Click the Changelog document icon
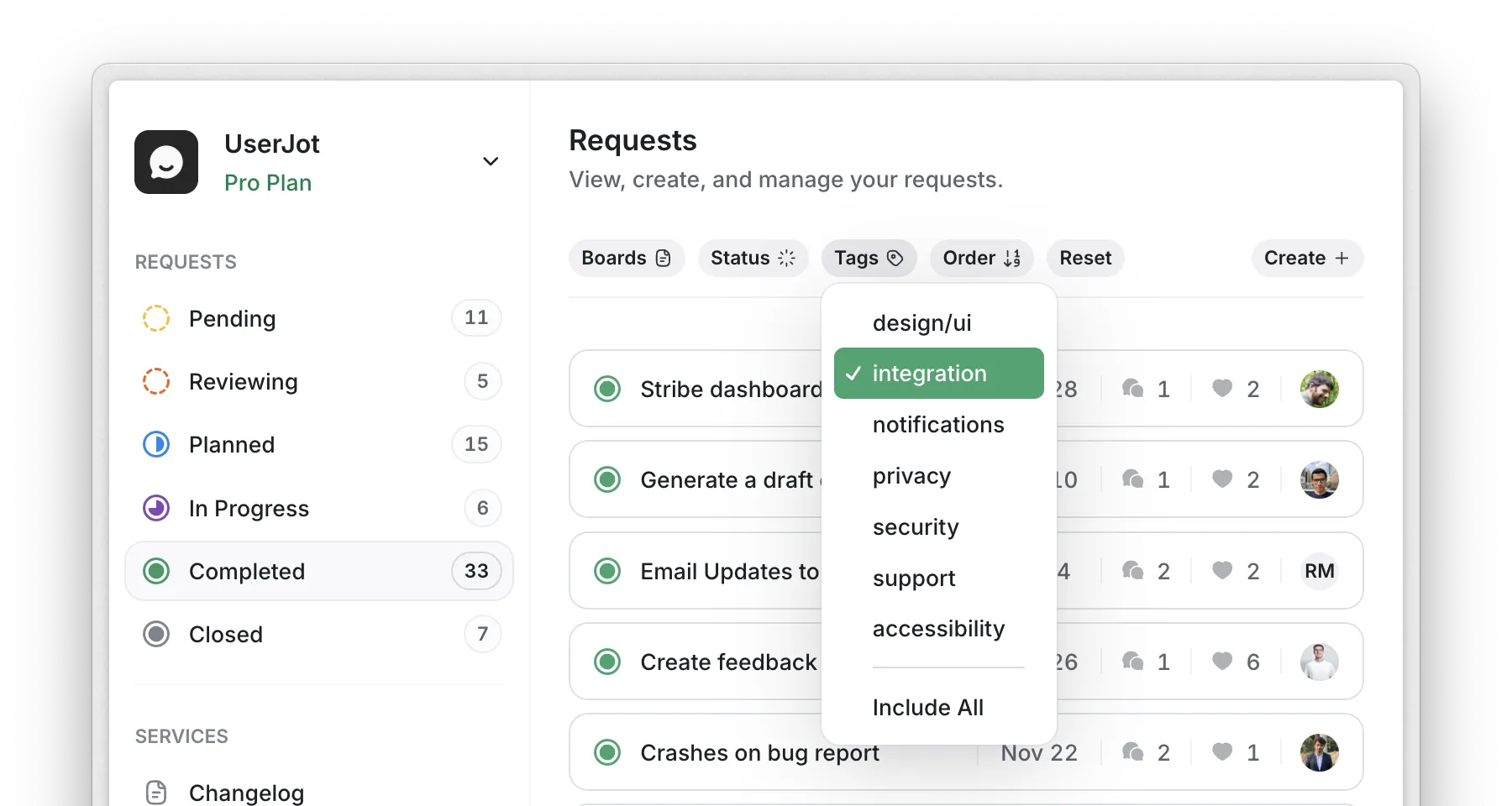This screenshot has width=1512, height=806. pos(156,793)
